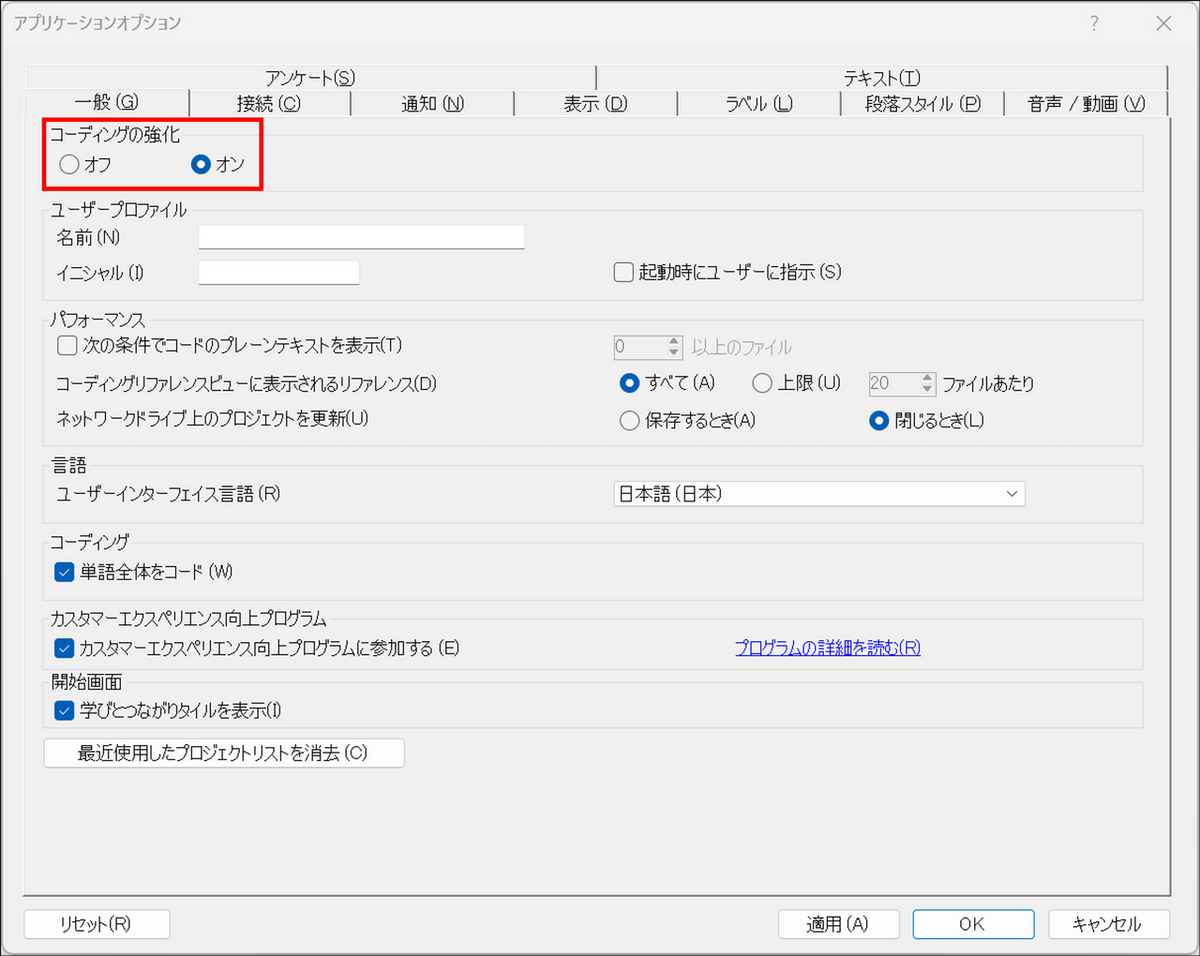The image size is (1200, 956).
Task: Toggle 単語全体をコード checkbox
Action: point(66,572)
